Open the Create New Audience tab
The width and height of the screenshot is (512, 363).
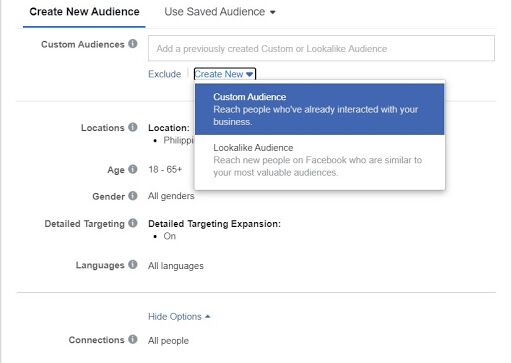click(x=84, y=12)
